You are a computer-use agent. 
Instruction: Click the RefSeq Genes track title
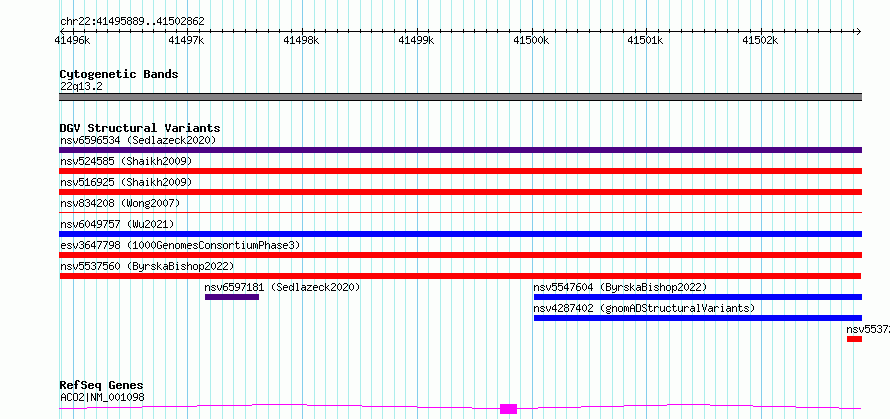point(101,386)
